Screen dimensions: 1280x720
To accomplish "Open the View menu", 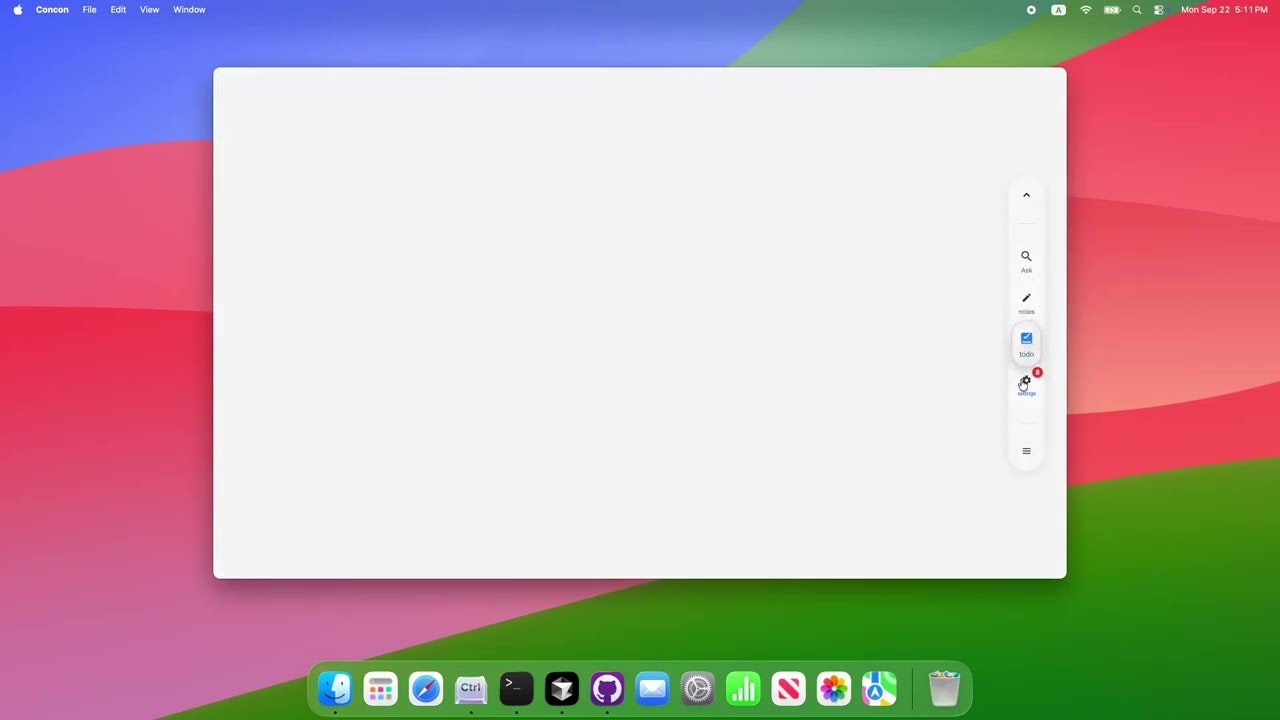I will tap(149, 10).
